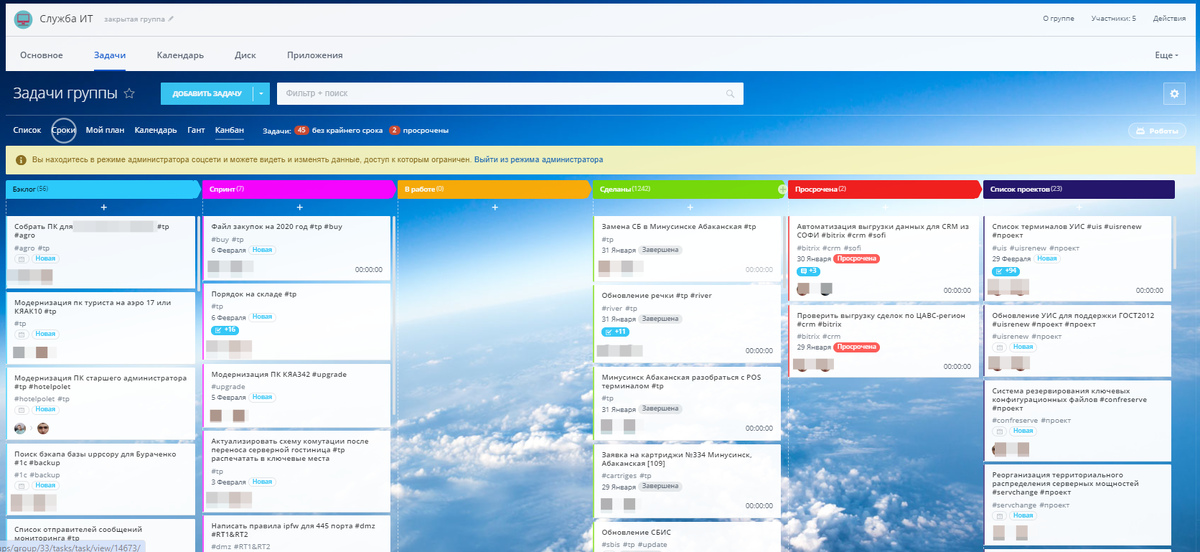Click the 45 tasks without deadline counter
The width and height of the screenshot is (1200, 552).
tap(301, 130)
